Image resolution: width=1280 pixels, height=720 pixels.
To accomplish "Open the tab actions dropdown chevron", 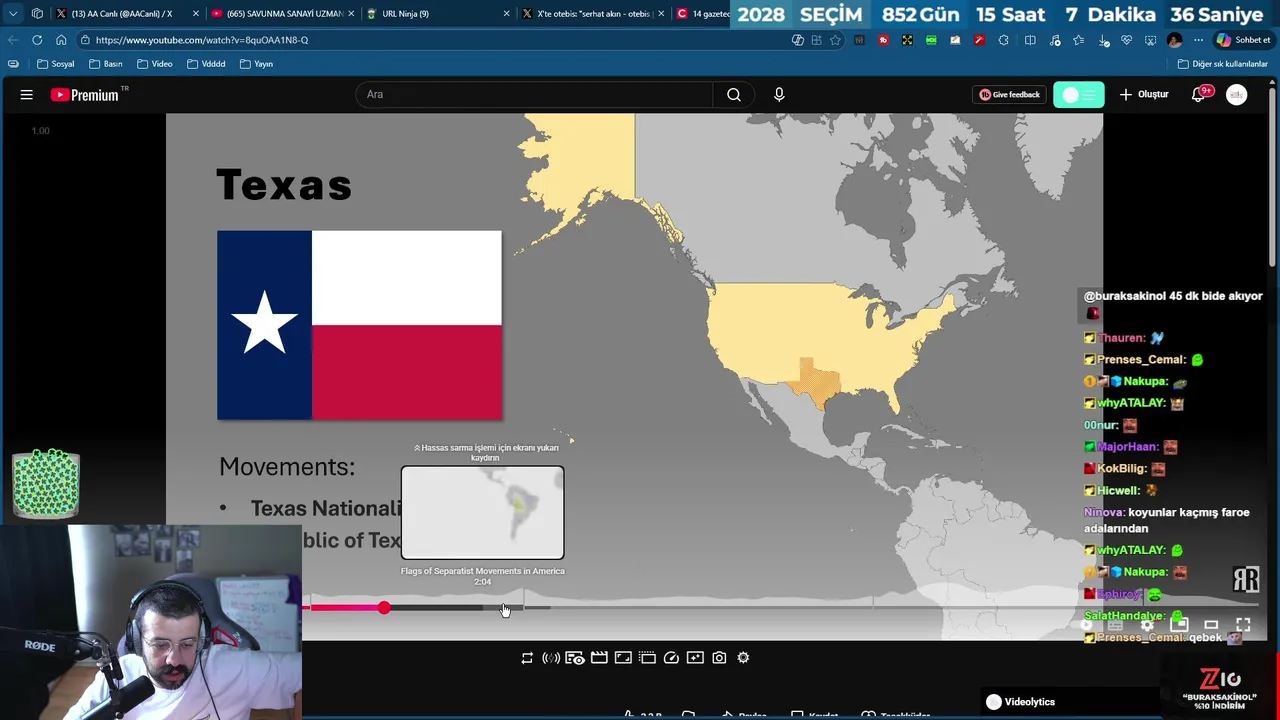I will click(x=13, y=14).
